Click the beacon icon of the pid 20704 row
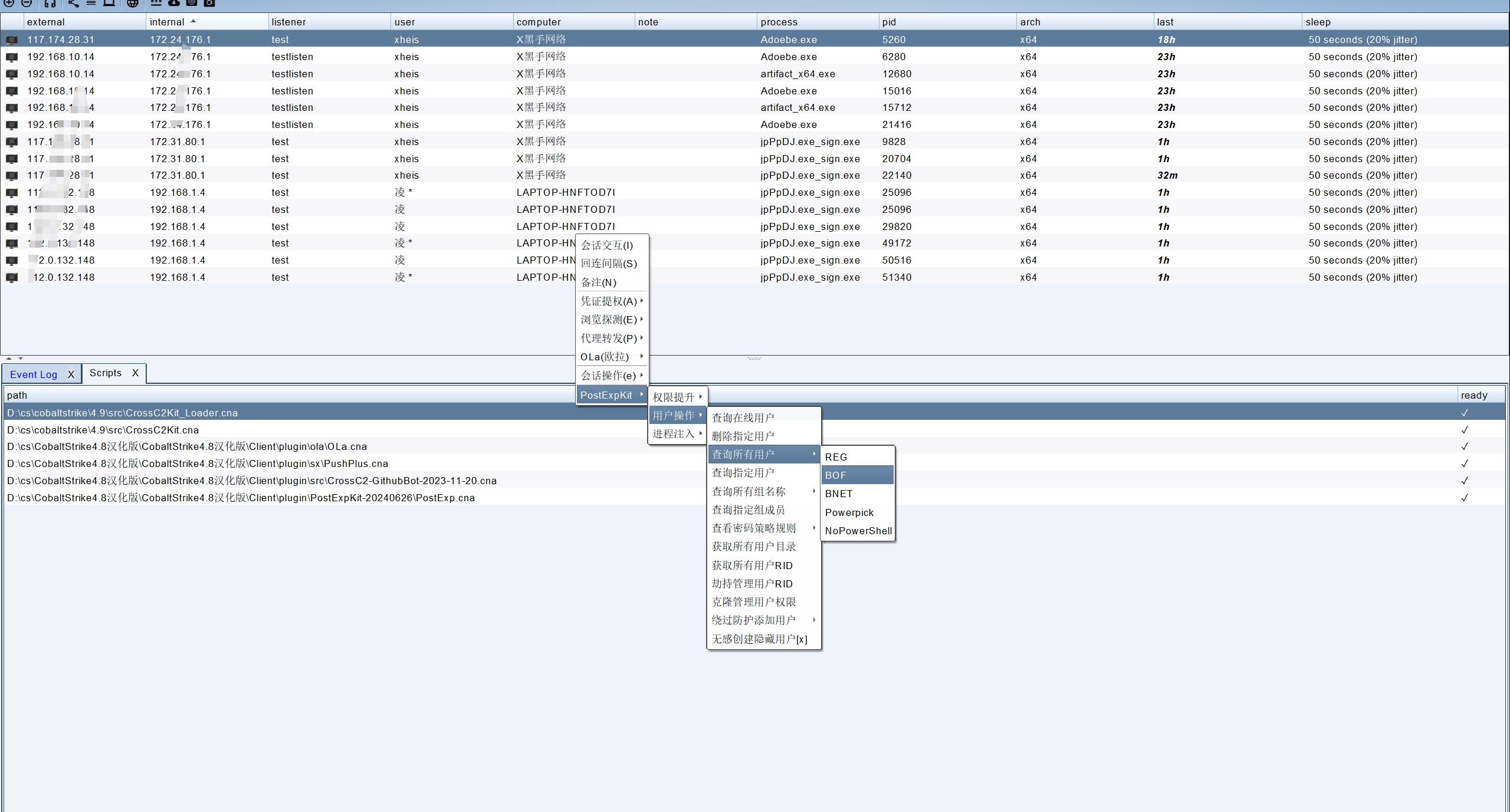 [12, 159]
